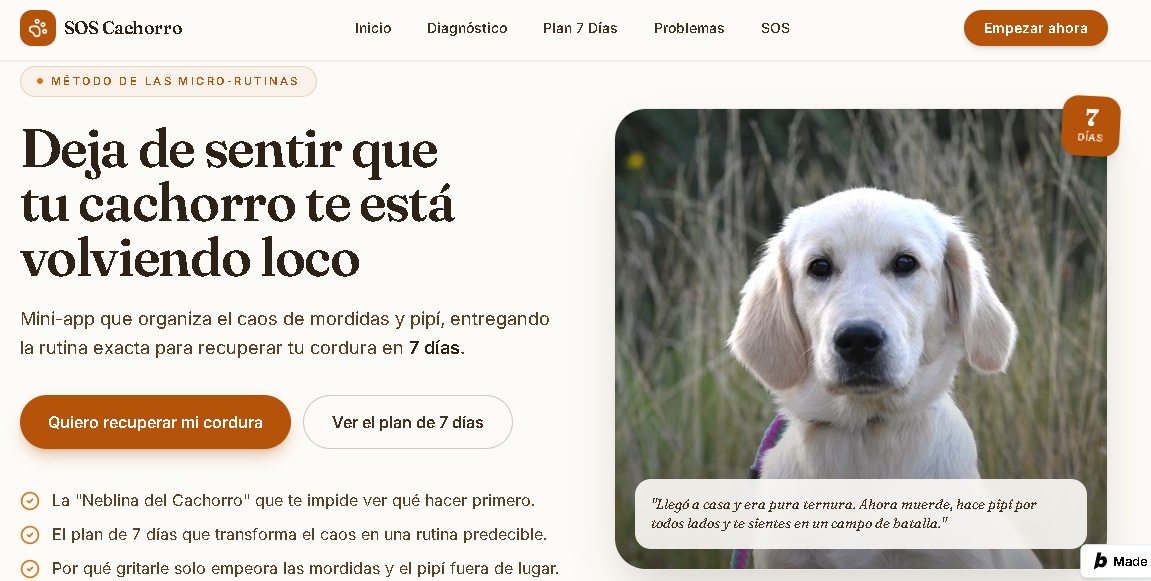Screen dimensions: 1151x581
Task: Open the Problemas nav item
Action: click(689, 28)
